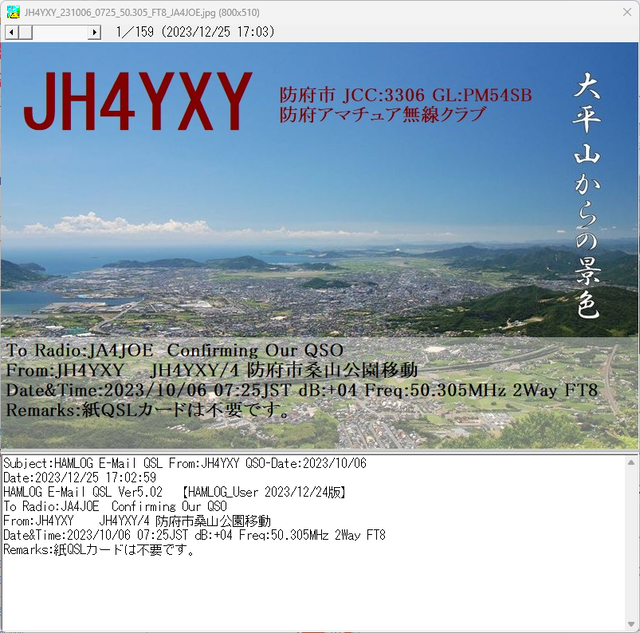
Task: Click 'Freq:50.305MHz 2Way FT8' on the card
Action: pyautogui.click(x=481, y=390)
